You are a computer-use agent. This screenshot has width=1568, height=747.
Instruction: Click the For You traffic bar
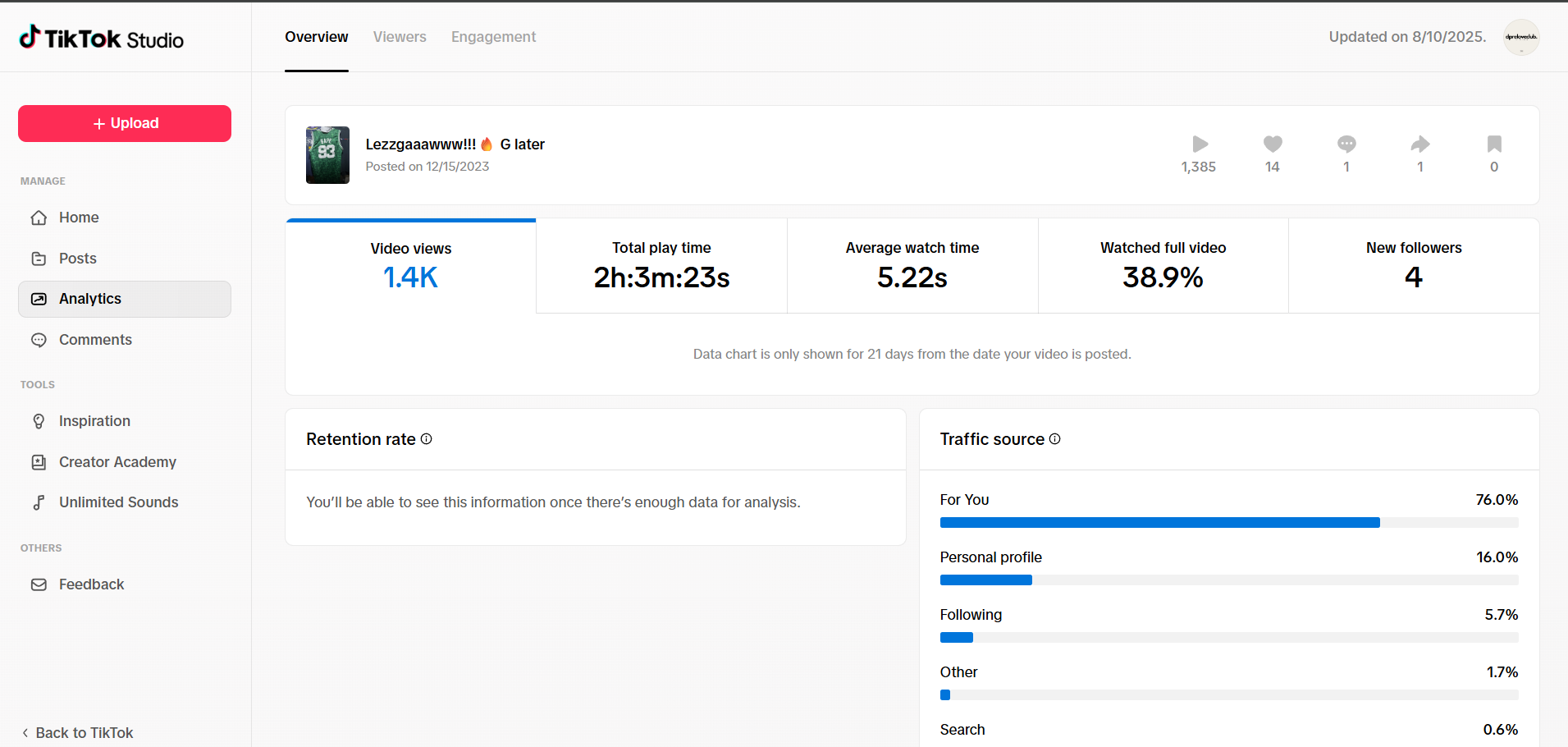coord(1159,523)
